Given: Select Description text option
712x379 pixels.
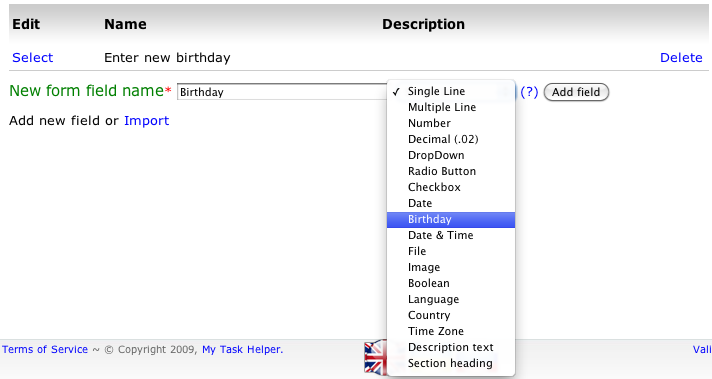Looking at the screenshot, I should click(x=450, y=347).
